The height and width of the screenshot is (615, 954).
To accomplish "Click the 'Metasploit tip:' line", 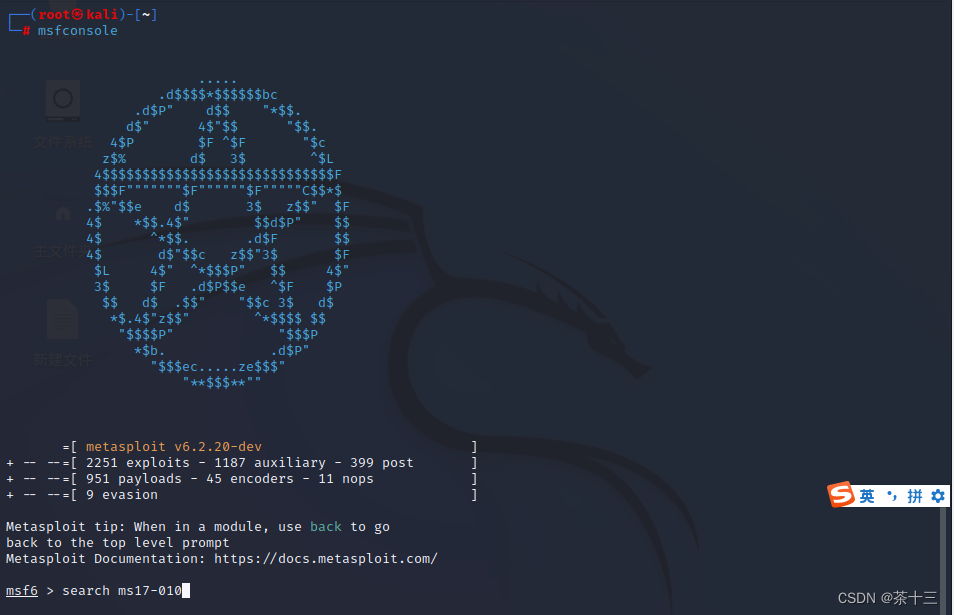I will [x=198, y=527].
